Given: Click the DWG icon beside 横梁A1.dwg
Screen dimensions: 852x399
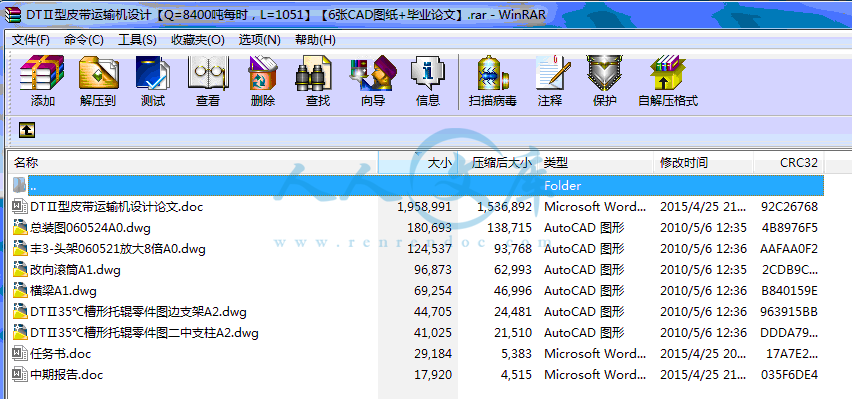Looking at the screenshot, I should (x=20, y=290).
